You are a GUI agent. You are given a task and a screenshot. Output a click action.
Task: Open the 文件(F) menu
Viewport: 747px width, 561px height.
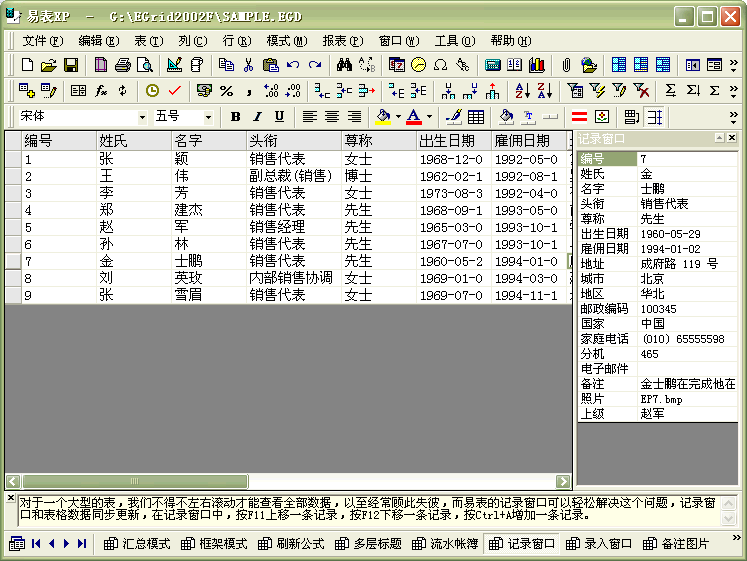[x=42, y=41]
